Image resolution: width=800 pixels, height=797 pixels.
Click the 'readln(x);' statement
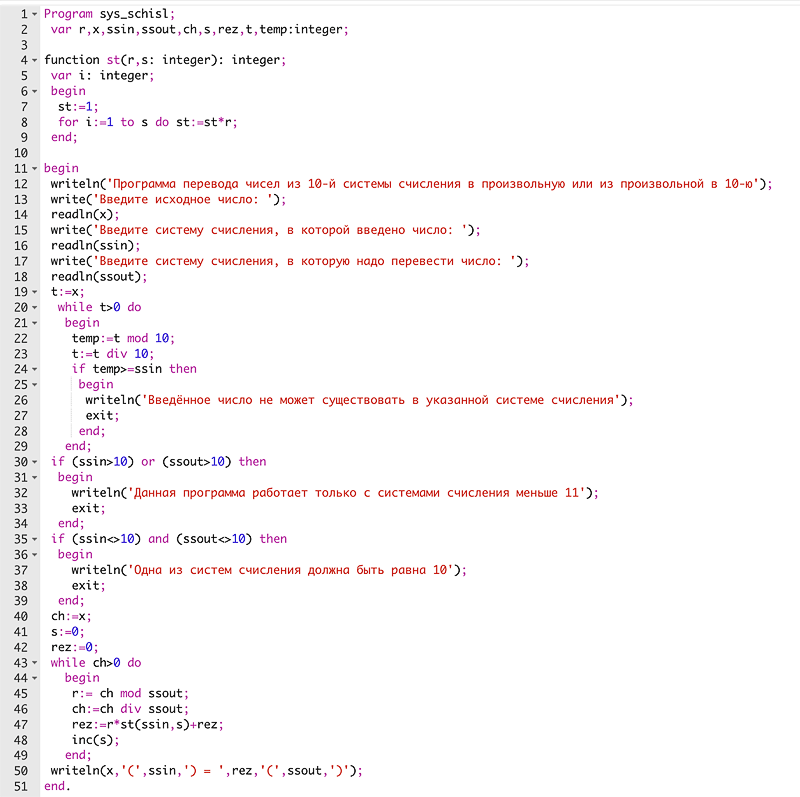pyautogui.click(x=85, y=215)
